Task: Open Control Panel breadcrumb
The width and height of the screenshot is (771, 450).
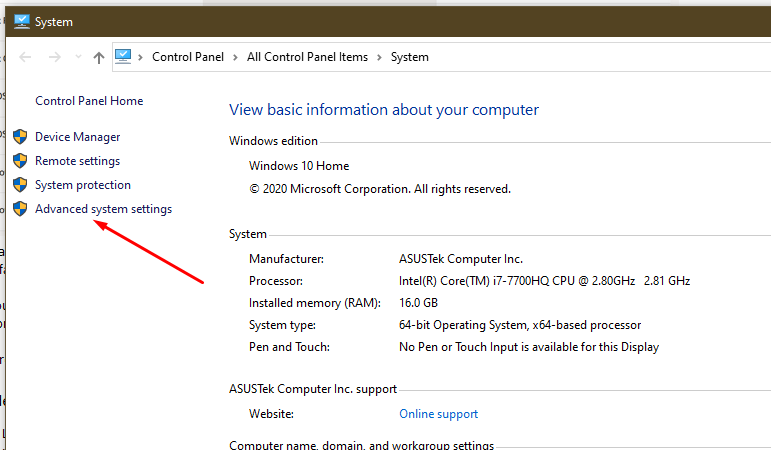Action: (x=188, y=57)
